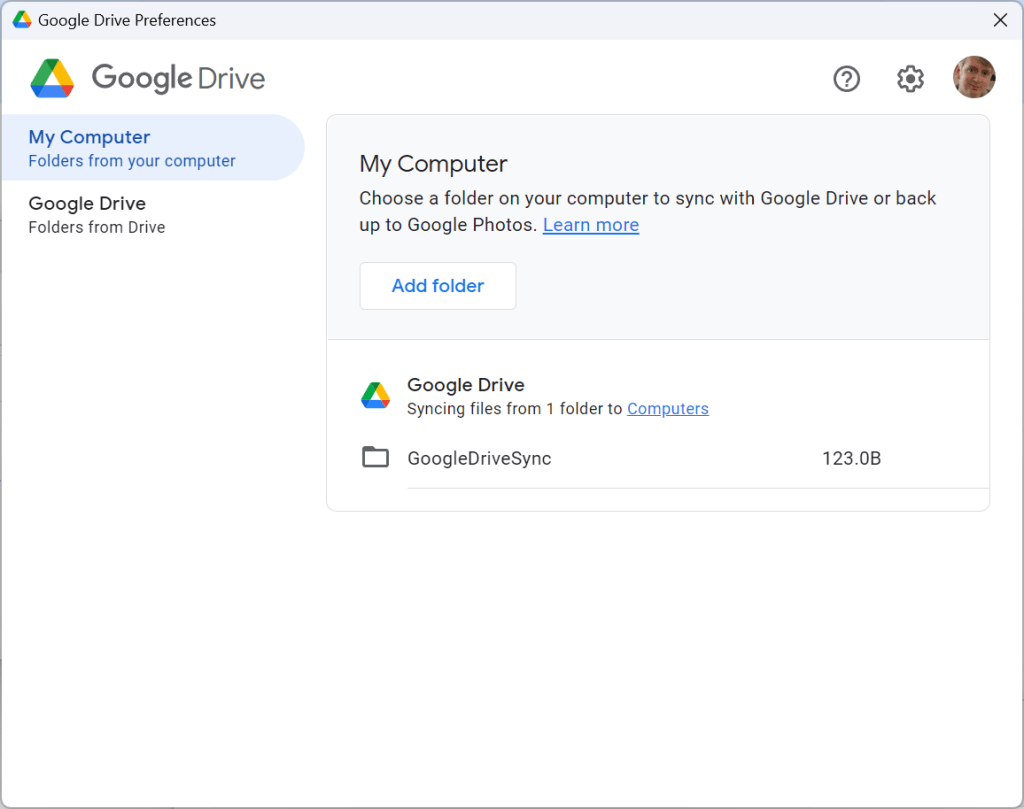
Task: Open settings with the gear icon
Action: point(910,78)
